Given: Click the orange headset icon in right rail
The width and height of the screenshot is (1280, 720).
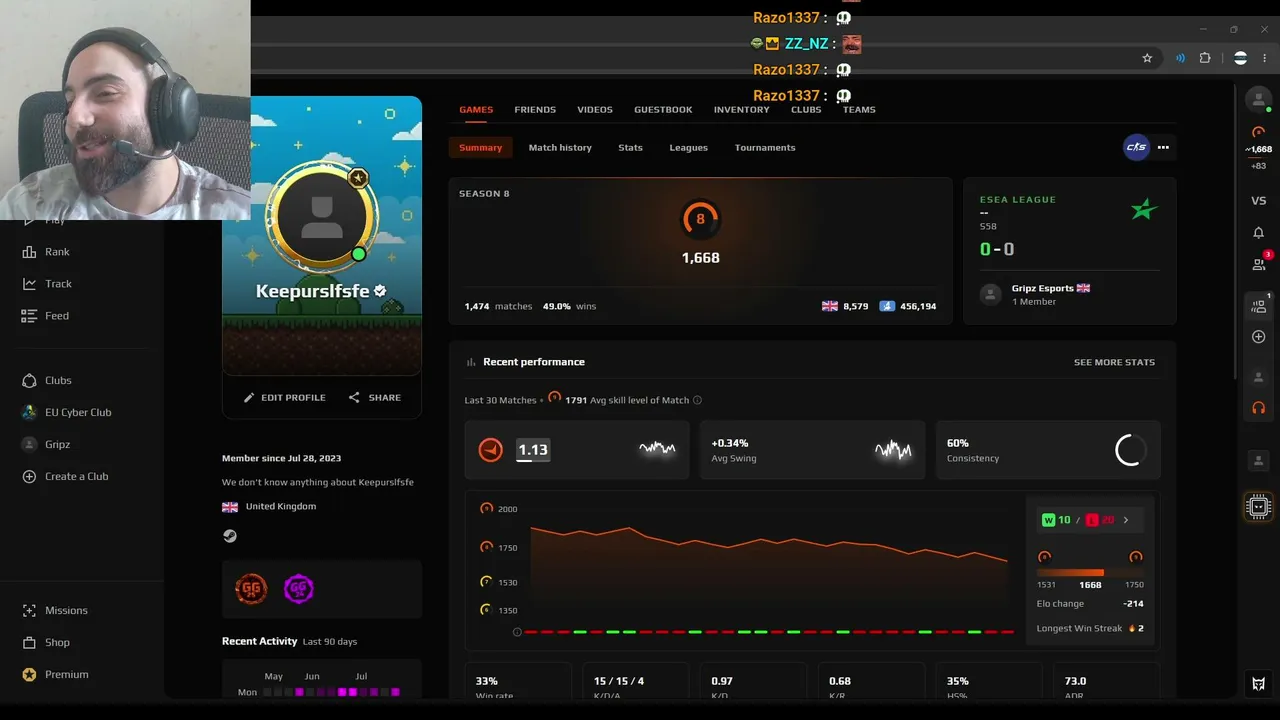Looking at the screenshot, I should (1259, 408).
